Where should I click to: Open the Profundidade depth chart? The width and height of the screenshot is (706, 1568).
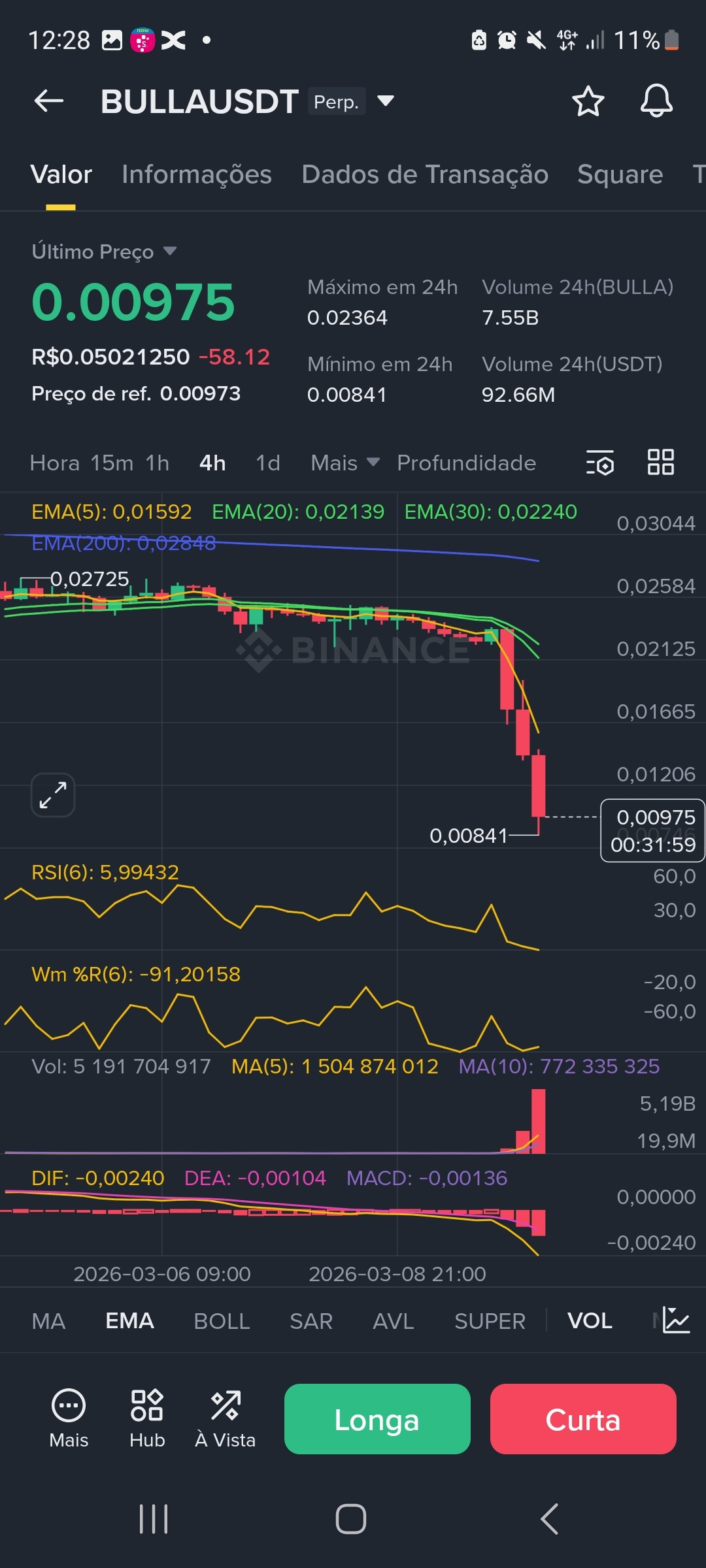tap(467, 463)
